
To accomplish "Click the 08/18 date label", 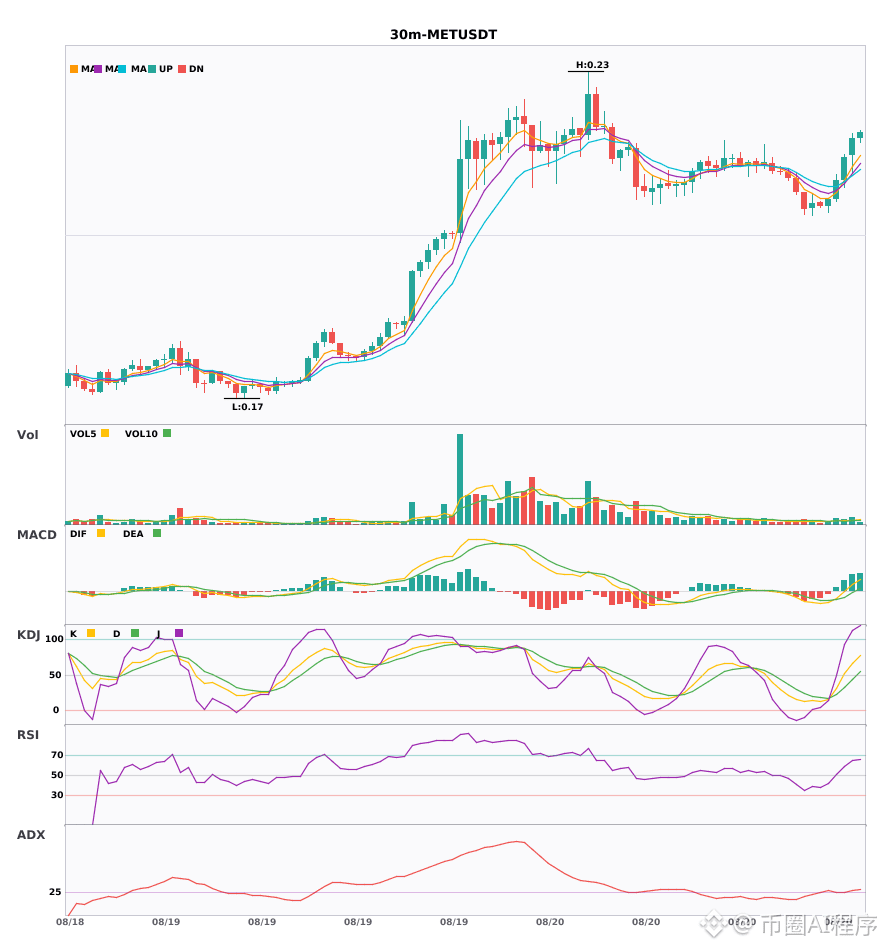I will pyautogui.click(x=70, y=922).
